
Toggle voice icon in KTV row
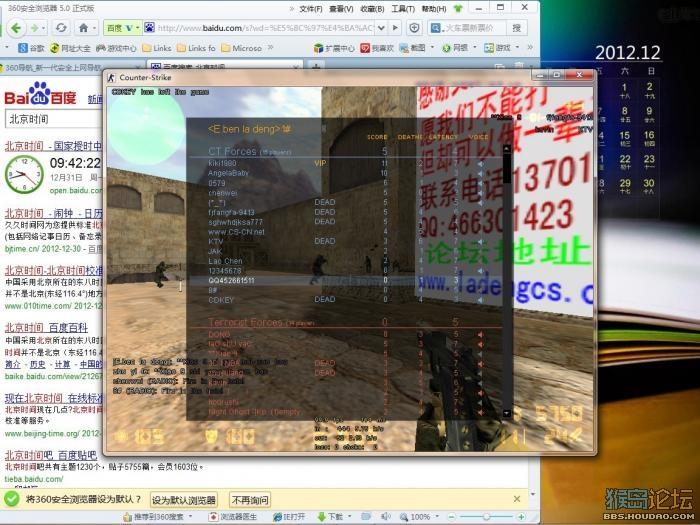tap(480, 241)
